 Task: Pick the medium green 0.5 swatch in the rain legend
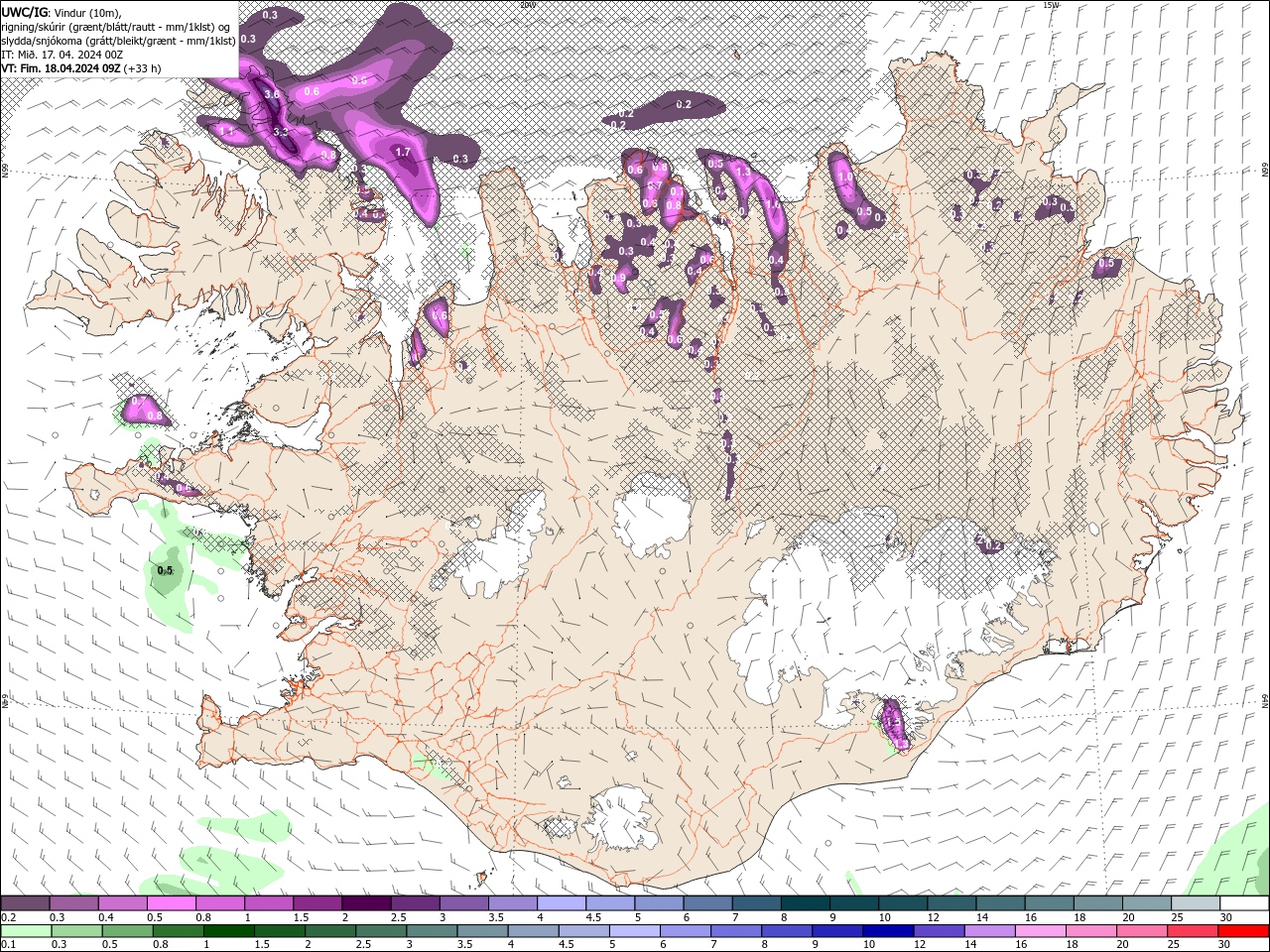pyautogui.click(x=127, y=931)
